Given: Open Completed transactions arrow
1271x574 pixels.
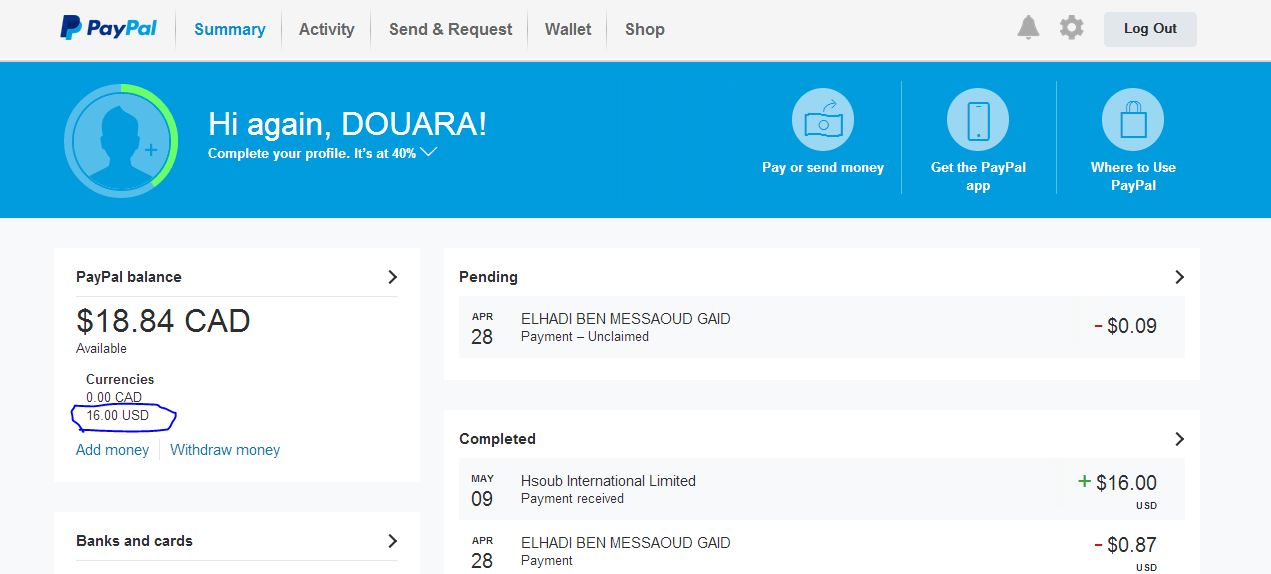Looking at the screenshot, I should point(1179,439).
